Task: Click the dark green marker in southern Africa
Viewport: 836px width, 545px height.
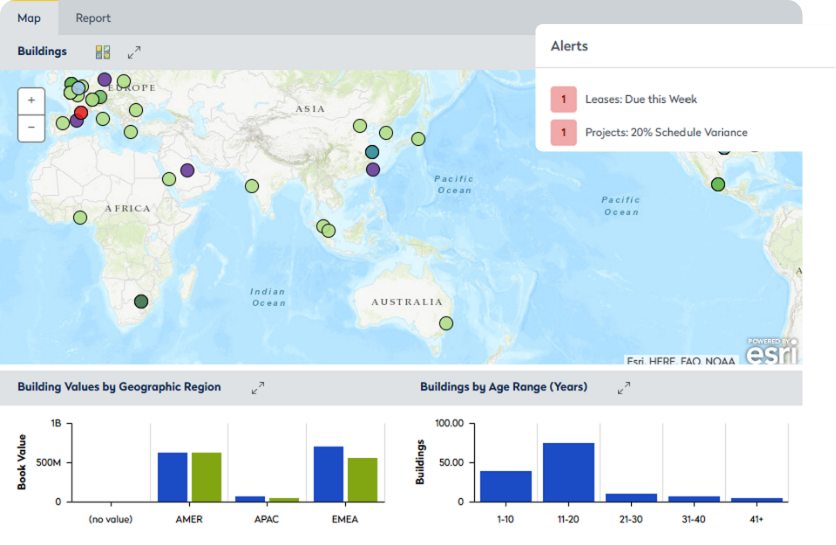Action: click(141, 301)
